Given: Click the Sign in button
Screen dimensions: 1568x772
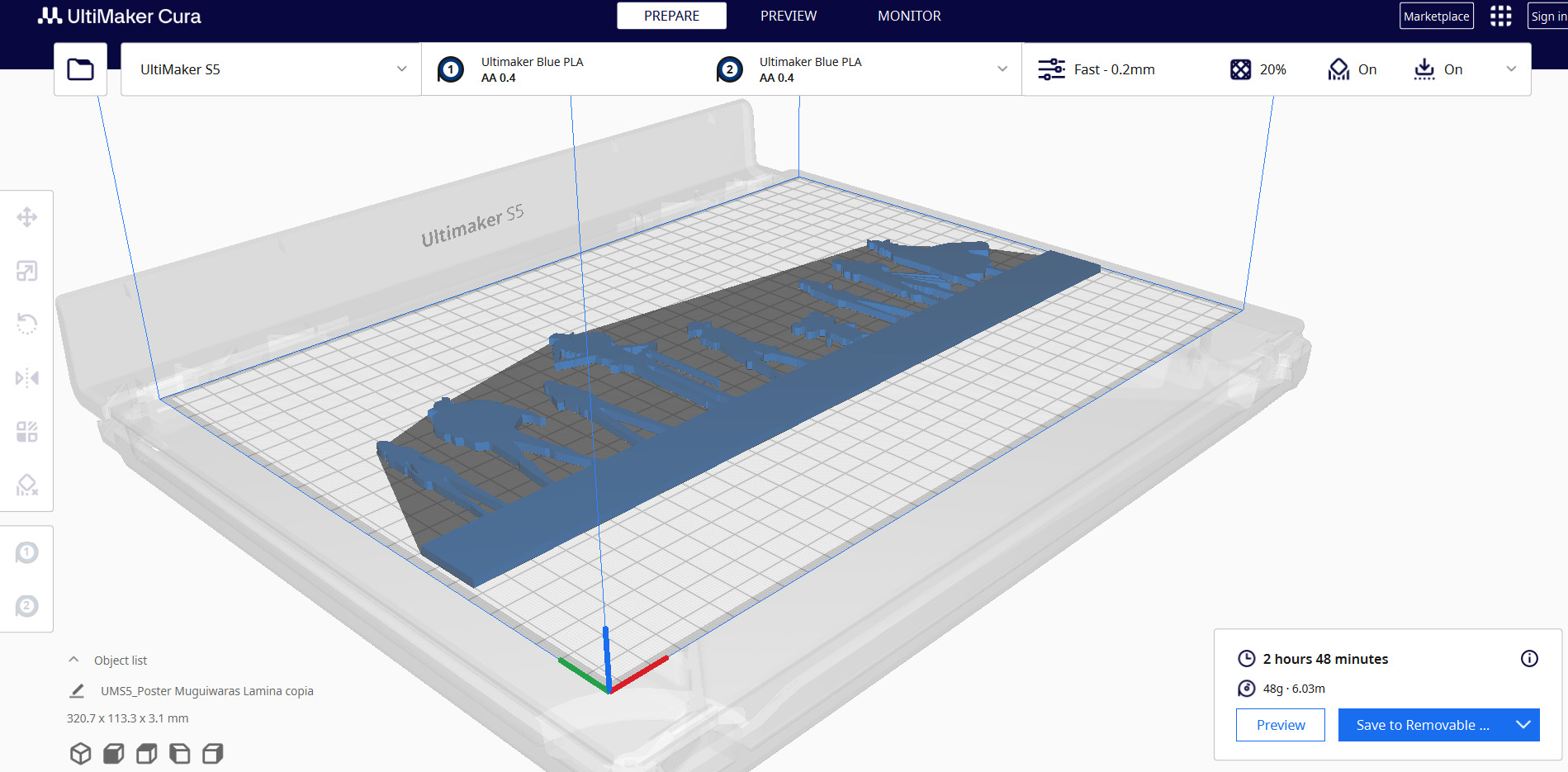Looking at the screenshot, I should tap(1548, 16).
